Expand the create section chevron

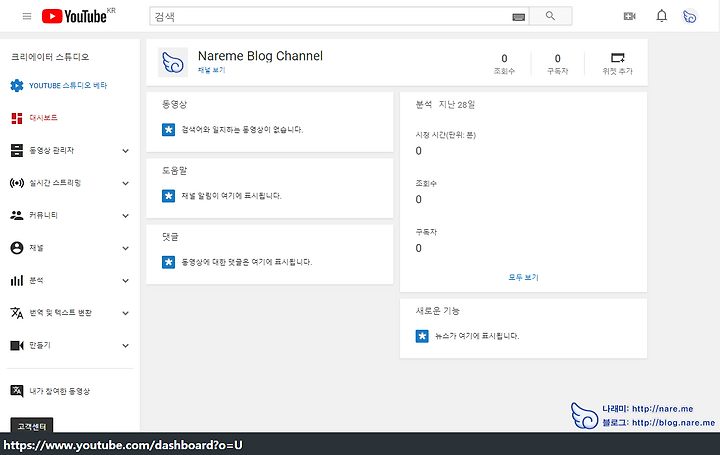[125, 346]
